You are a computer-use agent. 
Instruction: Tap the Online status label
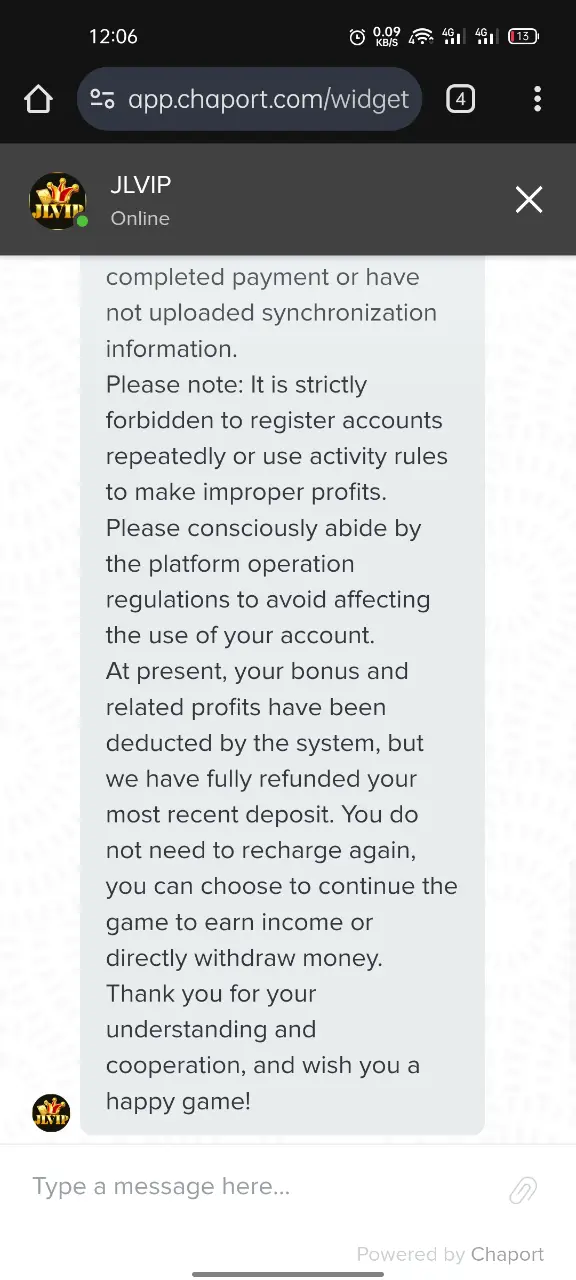coord(140,219)
